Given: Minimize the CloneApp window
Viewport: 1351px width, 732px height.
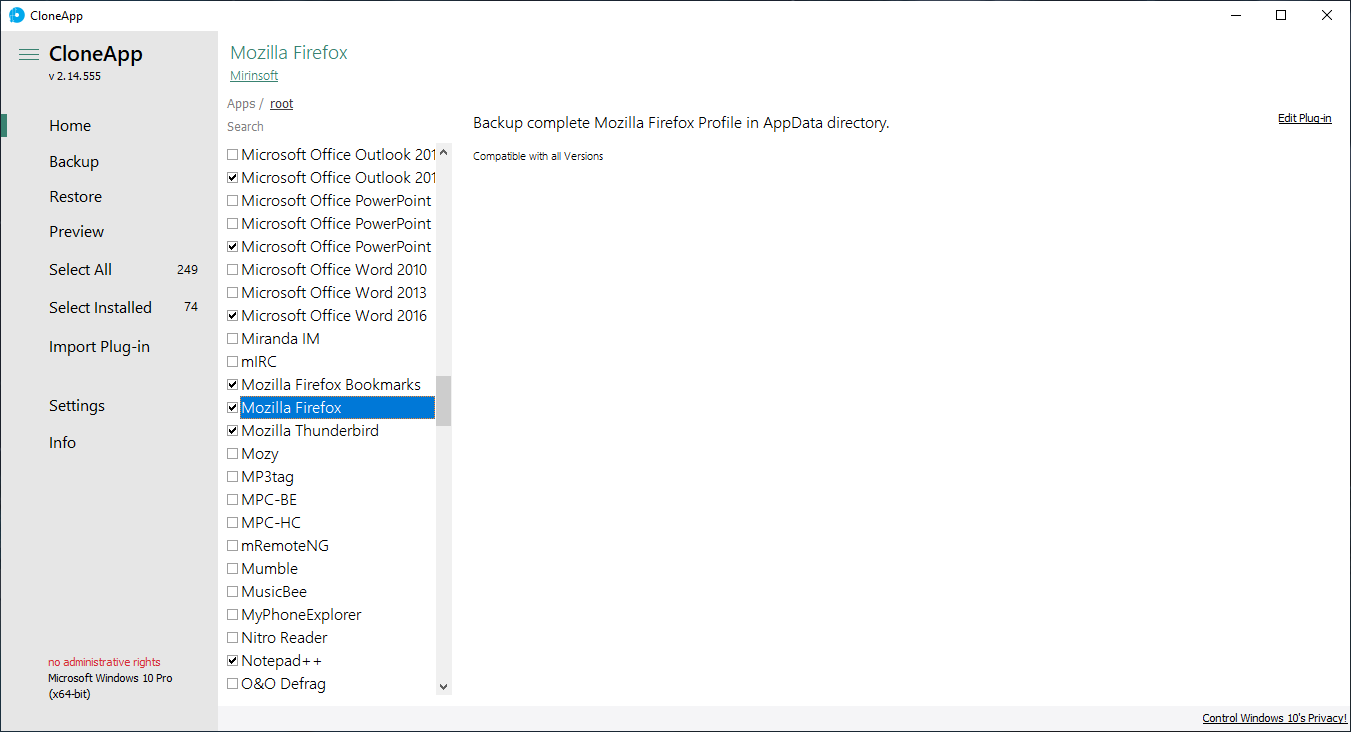Looking at the screenshot, I should 1236,15.
